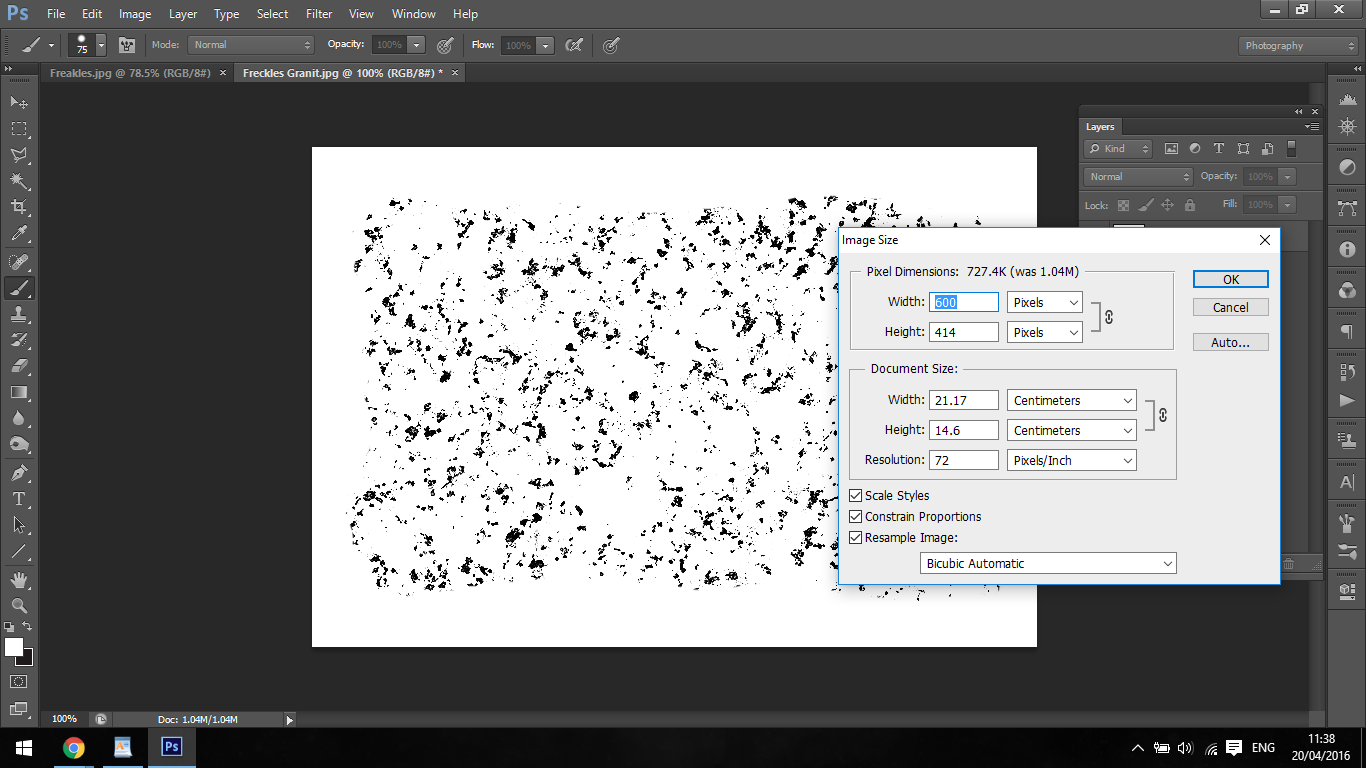Click the foreground color swatch
The image size is (1366, 768).
pyautogui.click(x=14, y=647)
